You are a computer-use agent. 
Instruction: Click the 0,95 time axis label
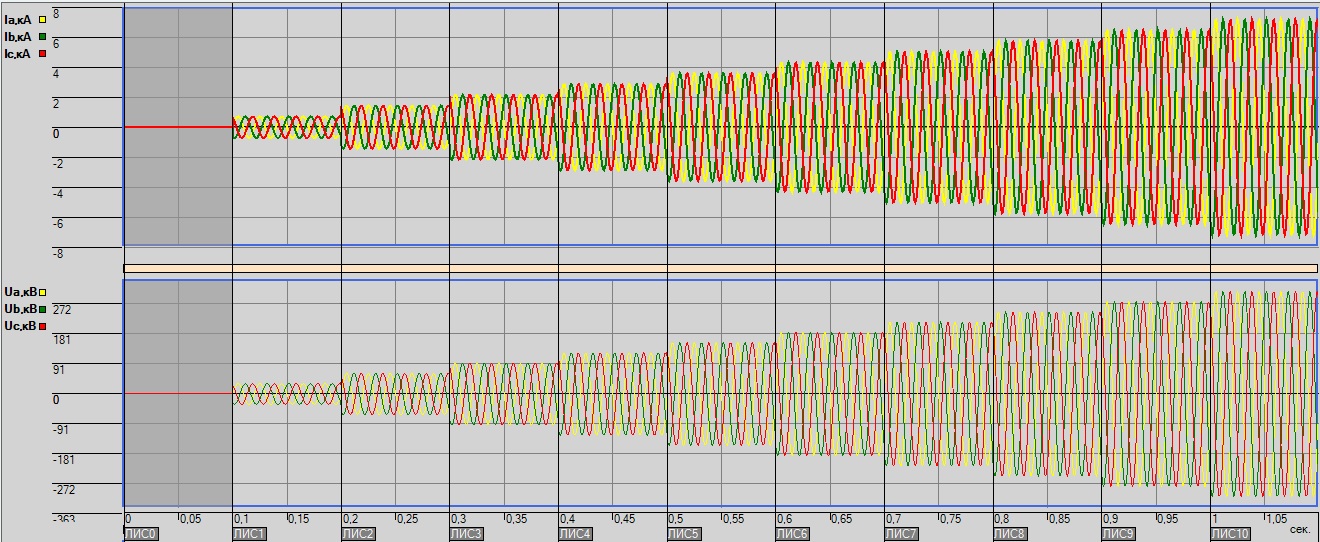click(x=1169, y=520)
